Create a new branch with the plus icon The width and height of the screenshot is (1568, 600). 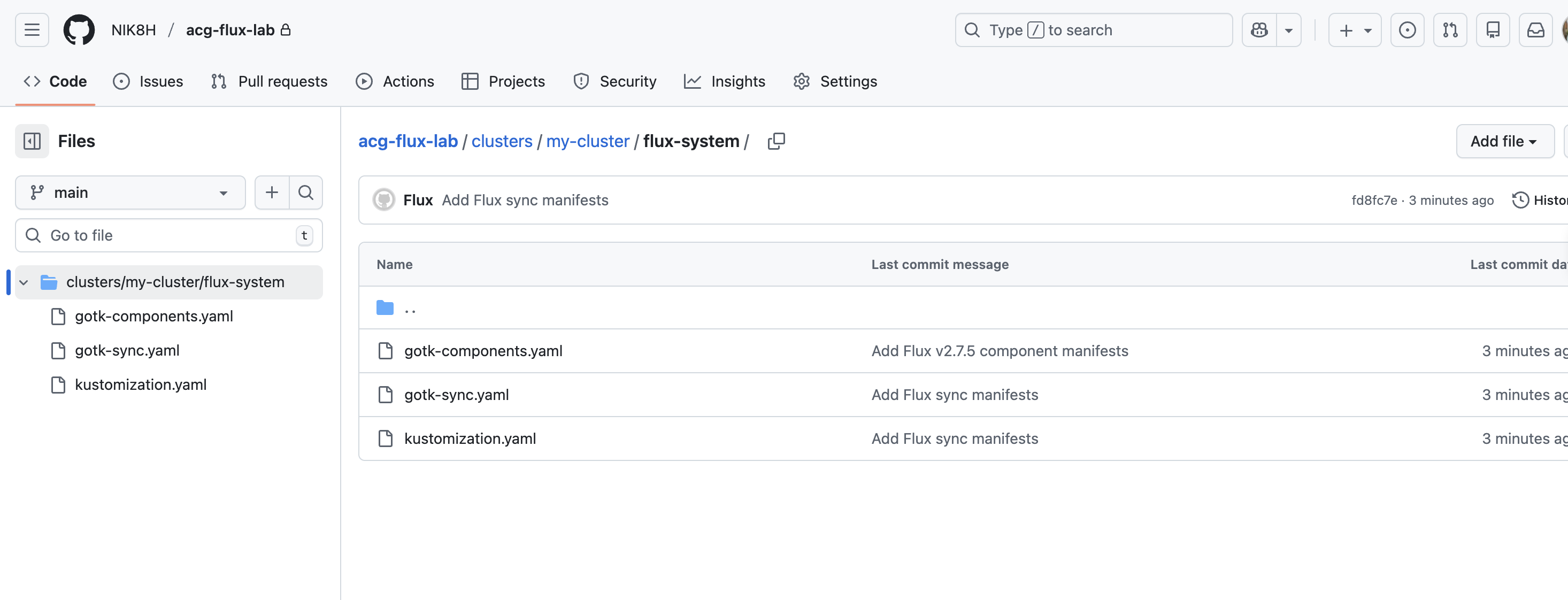272,193
